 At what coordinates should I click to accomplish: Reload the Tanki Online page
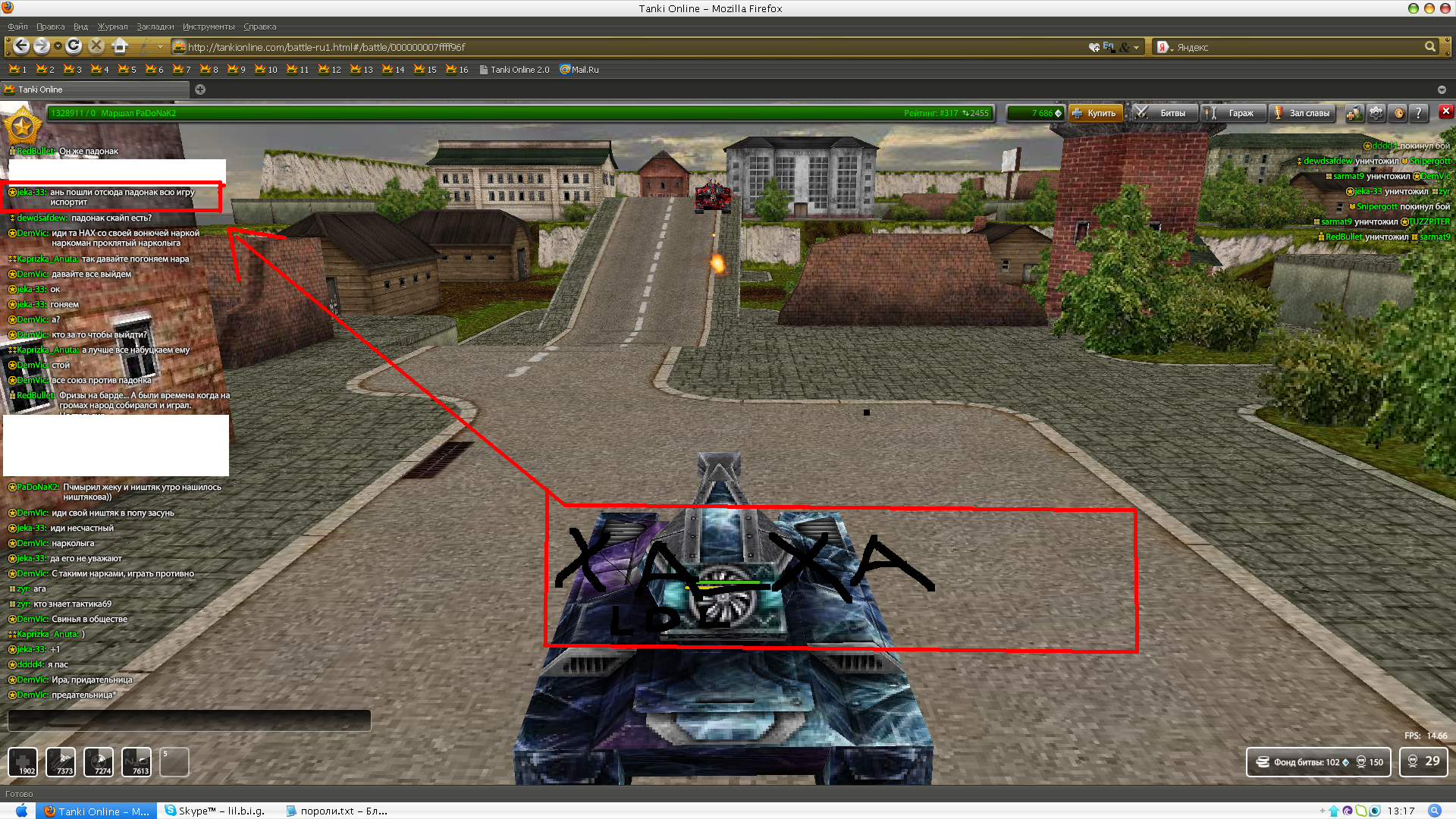[74, 46]
